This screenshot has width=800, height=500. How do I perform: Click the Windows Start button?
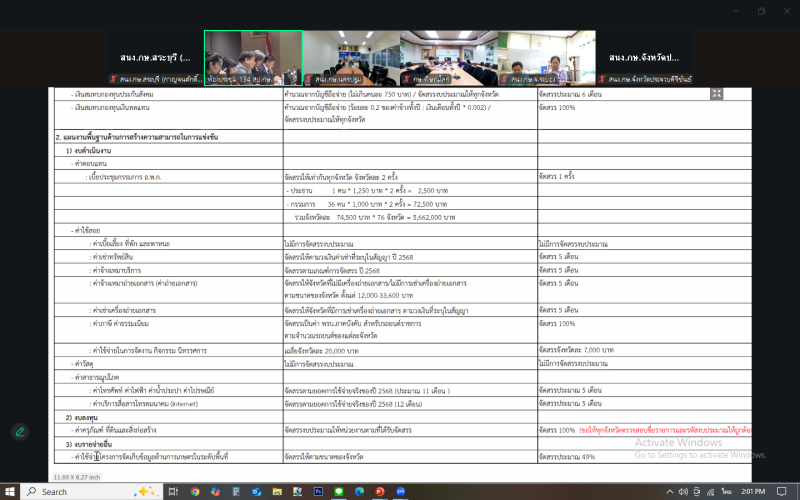[11, 491]
